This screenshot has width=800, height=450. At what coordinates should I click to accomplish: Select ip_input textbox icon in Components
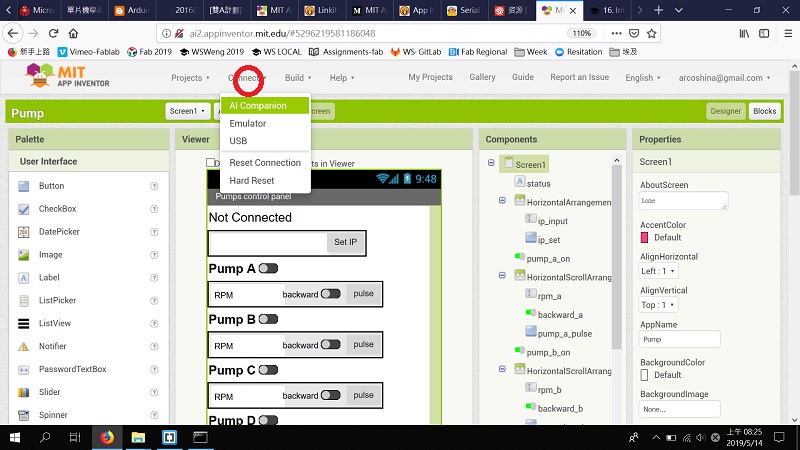[x=531, y=219]
